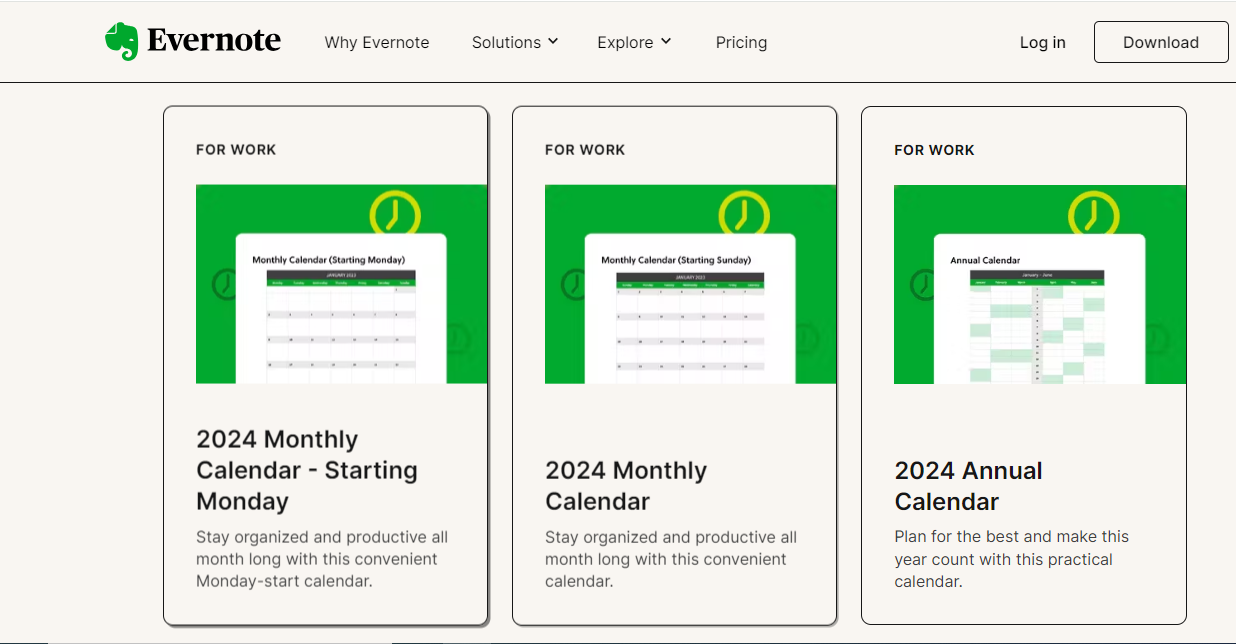Click the chevron next to Solutions
This screenshot has width=1236, height=644.
click(551, 42)
